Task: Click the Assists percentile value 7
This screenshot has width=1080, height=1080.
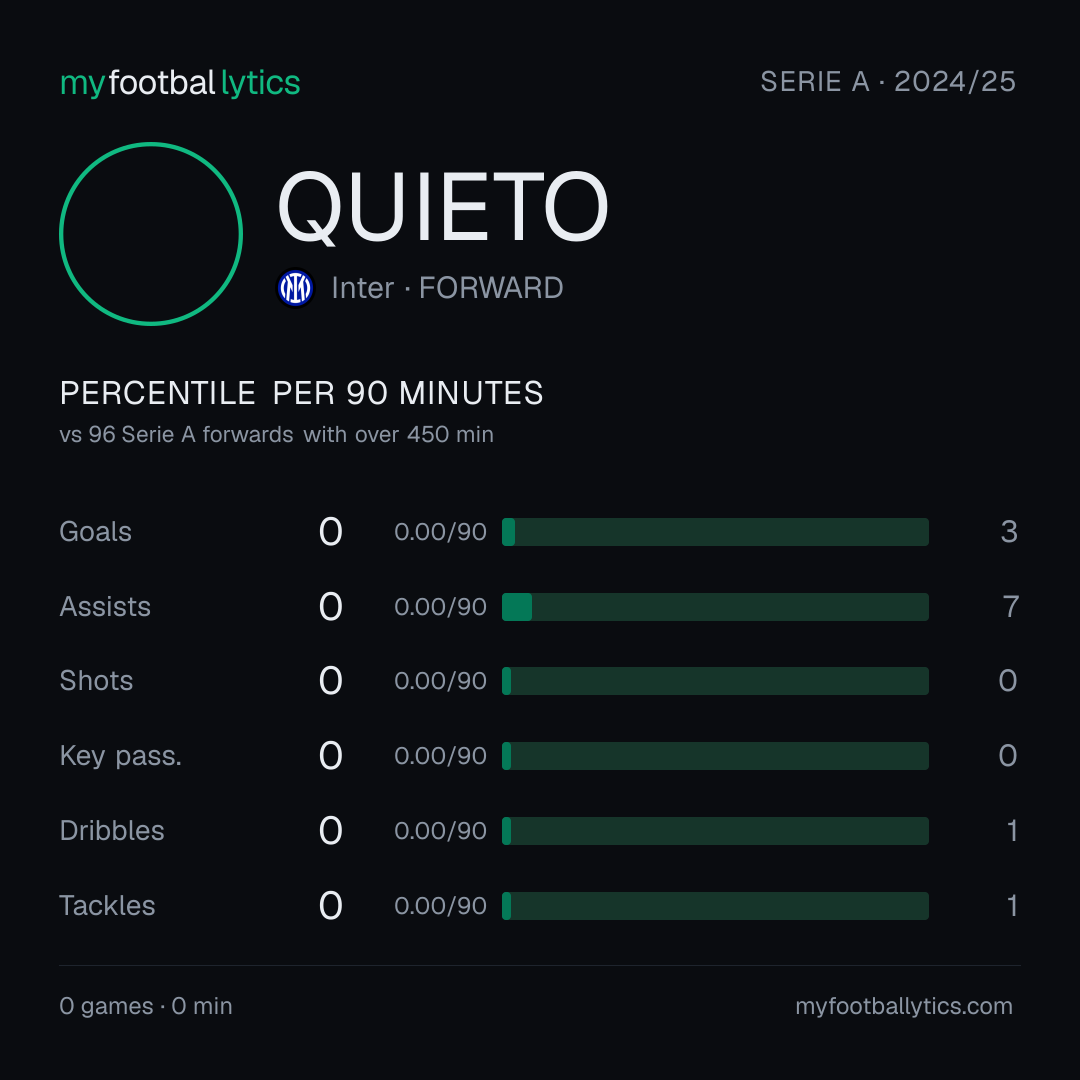Action: (x=1010, y=607)
